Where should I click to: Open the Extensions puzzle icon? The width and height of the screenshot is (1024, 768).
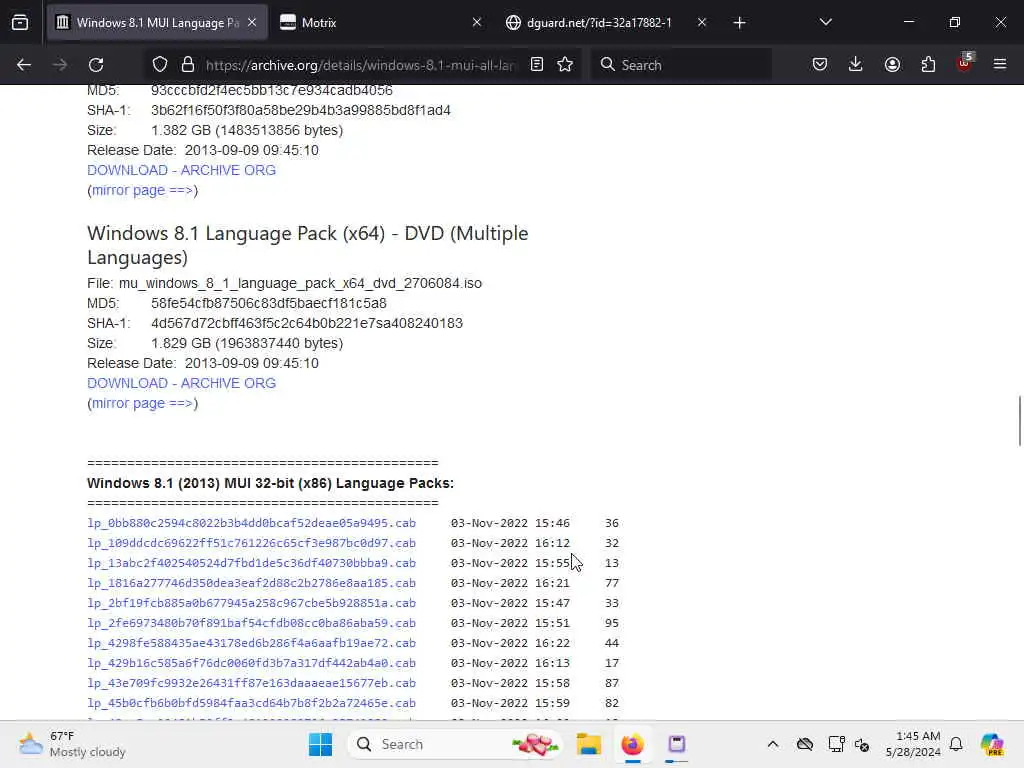[x=928, y=65]
